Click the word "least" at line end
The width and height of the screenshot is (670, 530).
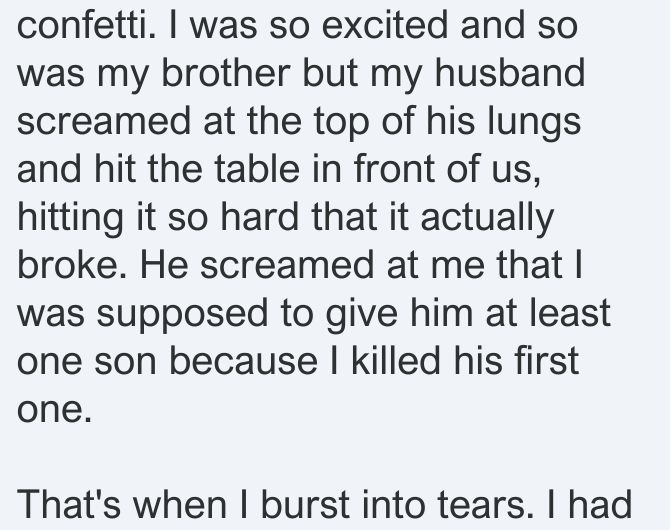click(570, 313)
